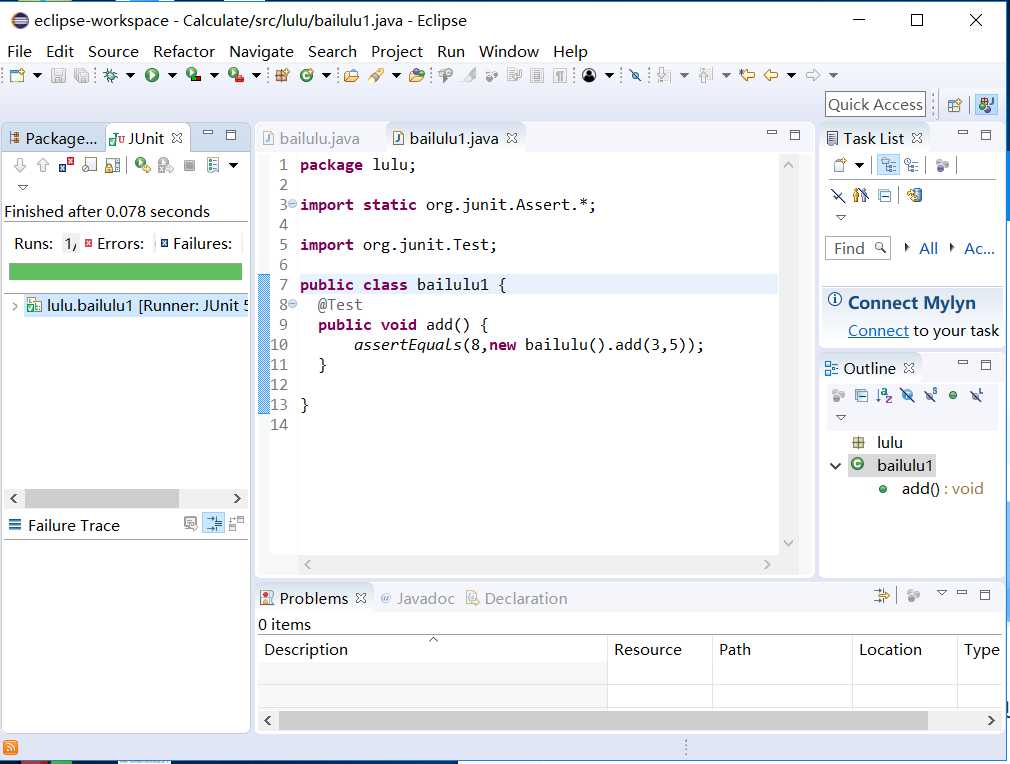Open the Run button dropdown arrow
The width and height of the screenshot is (1010, 764).
(x=172, y=76)
